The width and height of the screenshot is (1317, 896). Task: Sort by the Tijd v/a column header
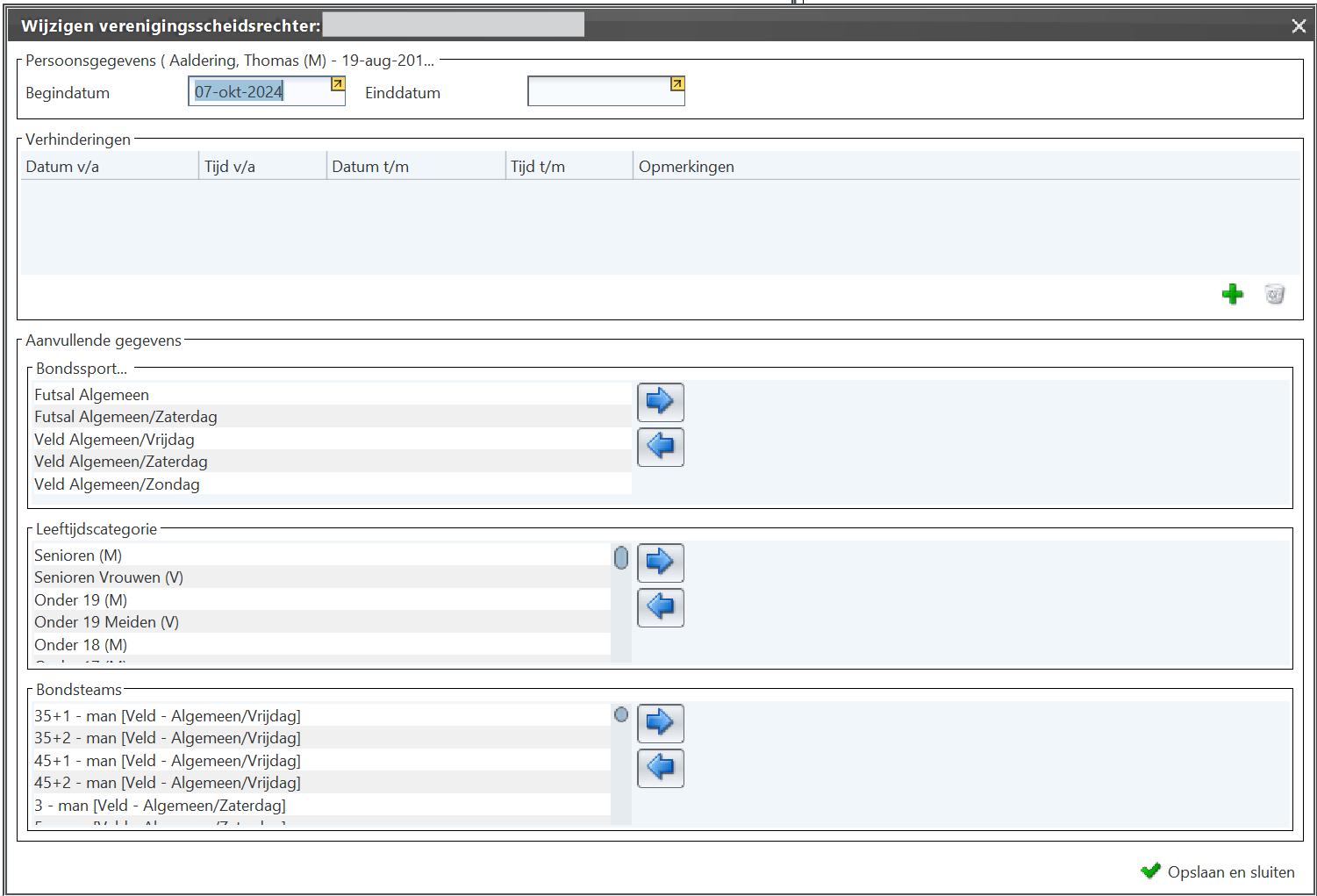point(262,166)
